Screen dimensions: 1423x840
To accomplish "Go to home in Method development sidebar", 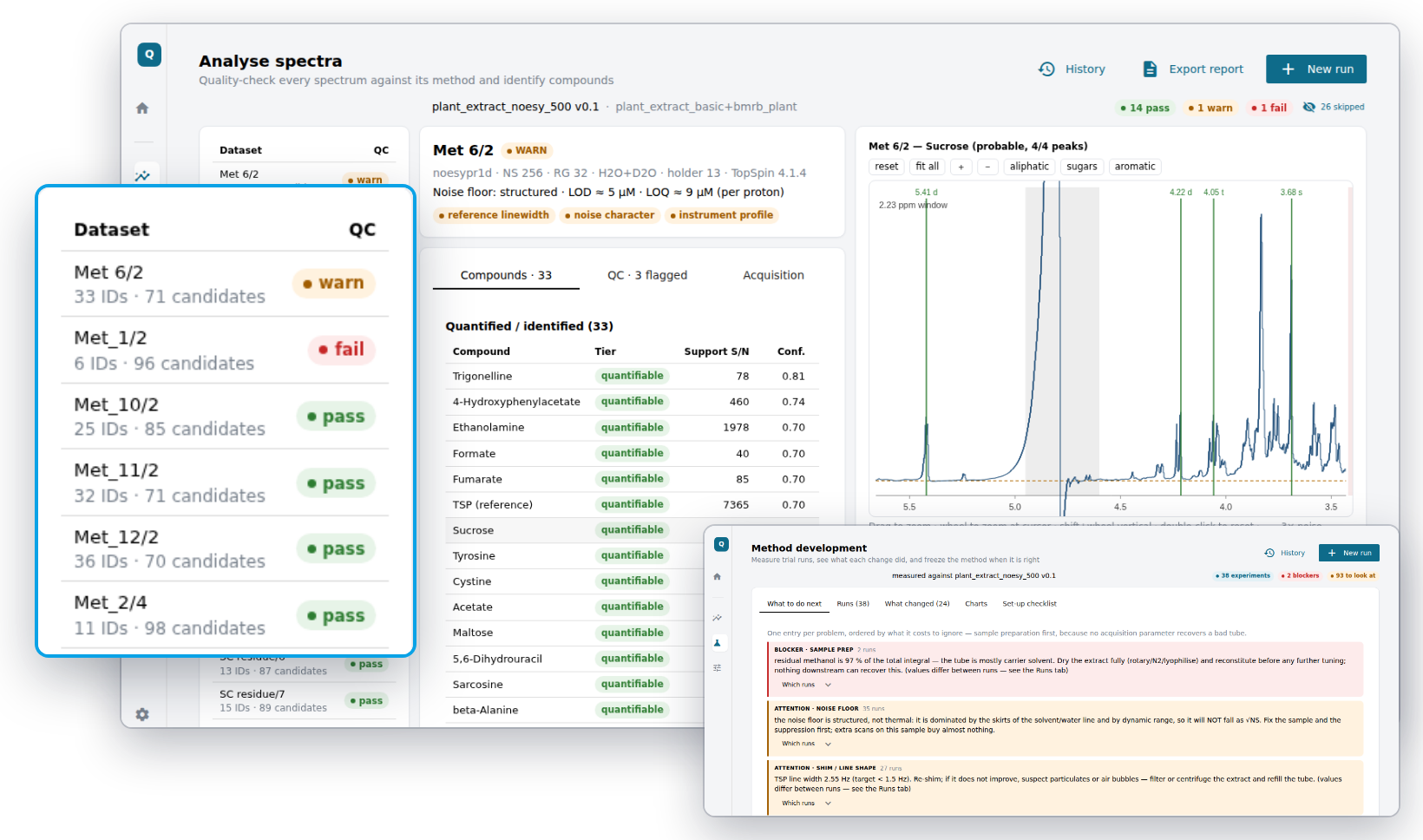I will pos(717,576).
